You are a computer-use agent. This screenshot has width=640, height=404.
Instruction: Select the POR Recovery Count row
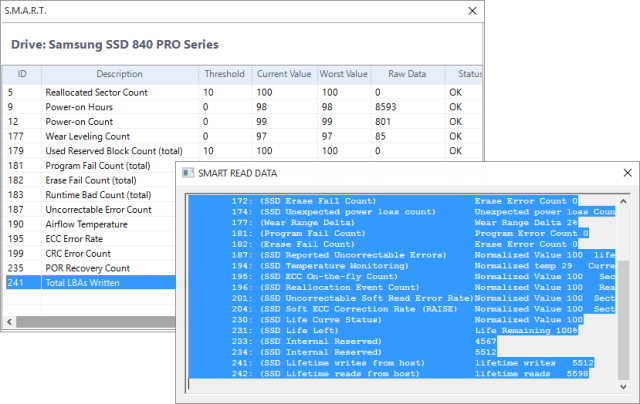click(x=90, y=268)
